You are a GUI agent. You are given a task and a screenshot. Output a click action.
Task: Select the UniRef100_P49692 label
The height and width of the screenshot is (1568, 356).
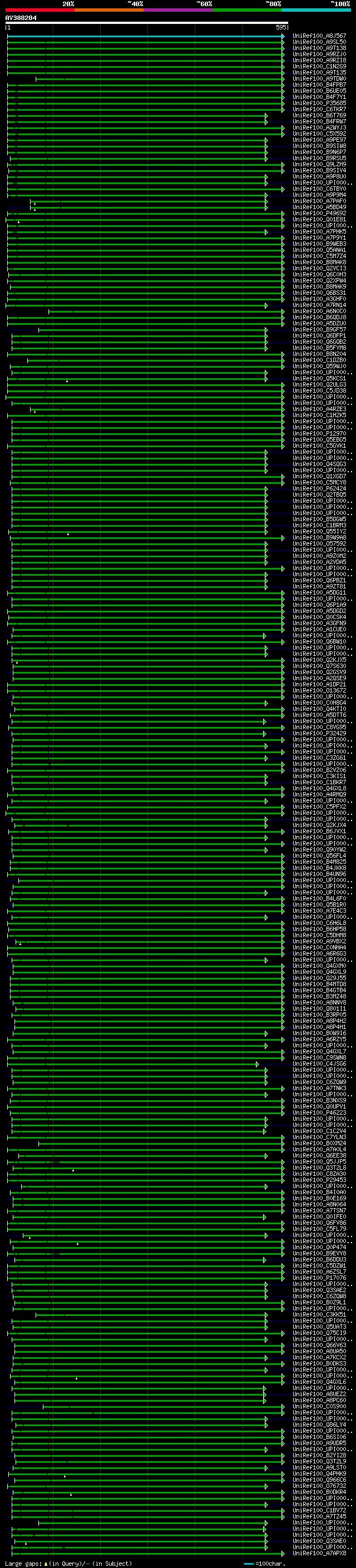pyautogui.click(x=319, y=213)
